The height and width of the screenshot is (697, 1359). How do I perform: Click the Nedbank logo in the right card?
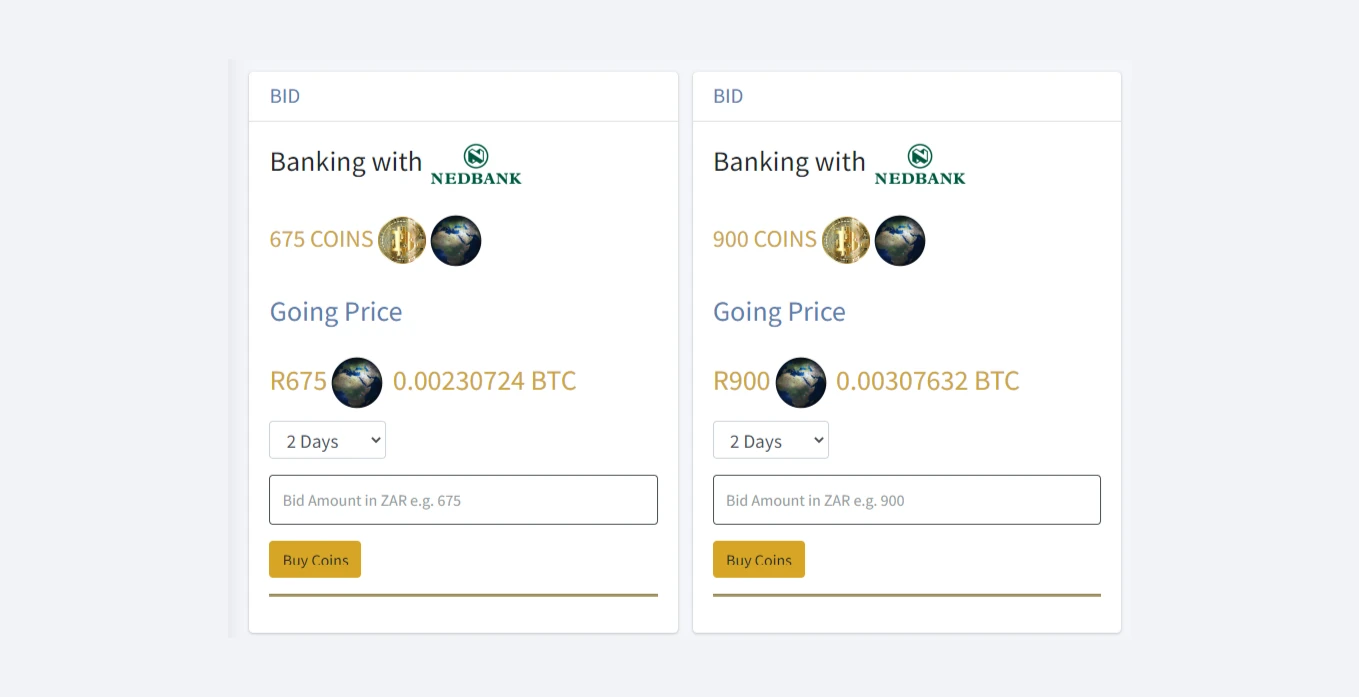pyautogui.click(x=920, y=164)
